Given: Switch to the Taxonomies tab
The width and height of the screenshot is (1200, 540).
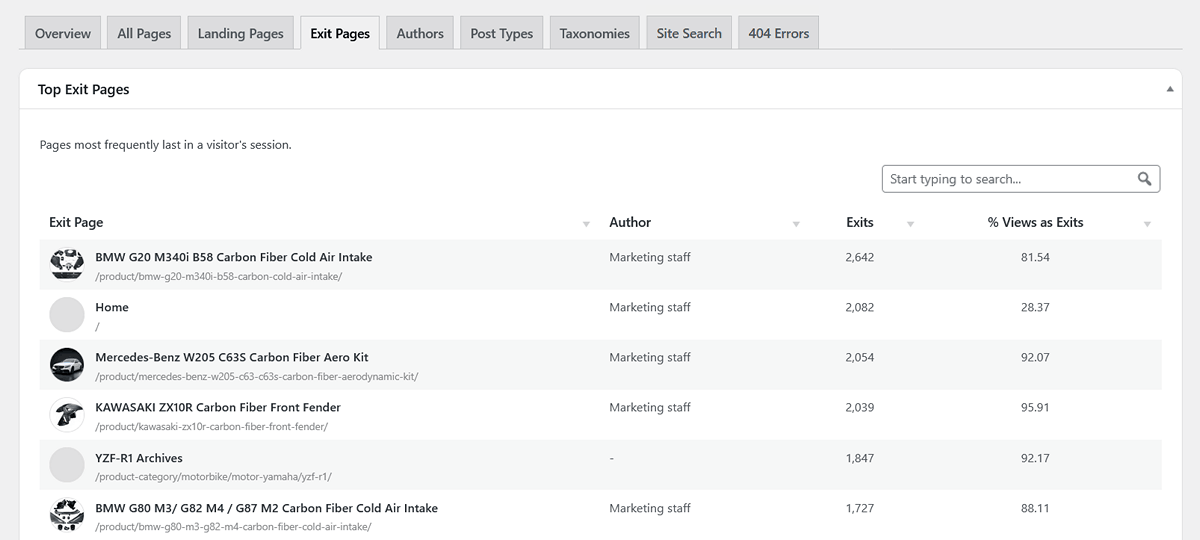Looking at the screenshot, I should (x=595, y=33).
